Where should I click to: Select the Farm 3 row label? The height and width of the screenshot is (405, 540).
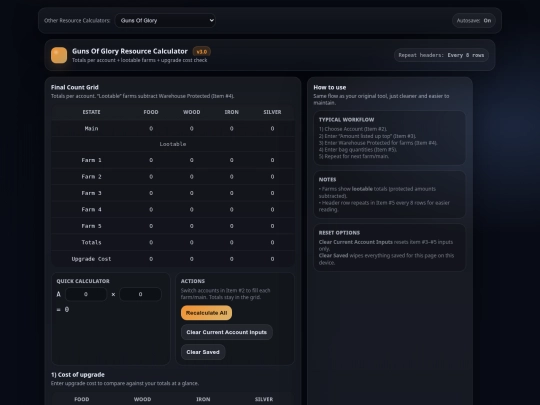[91, 193]
